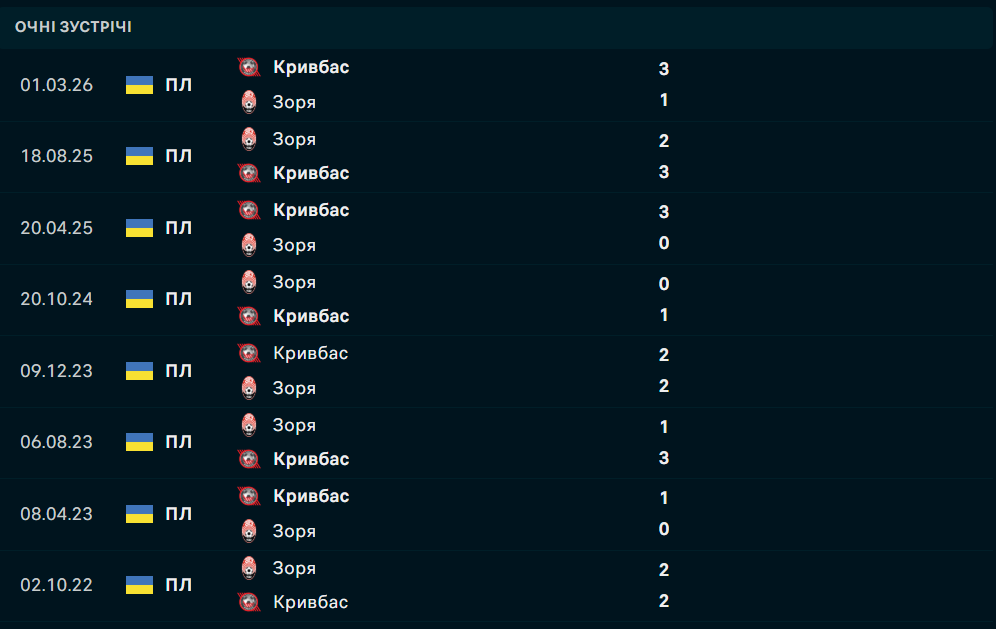Open the match dated 09.12.23
Image resolution: width=996 pixels, height=629 pixels.
pyautogui.click(x=498, y=371)
